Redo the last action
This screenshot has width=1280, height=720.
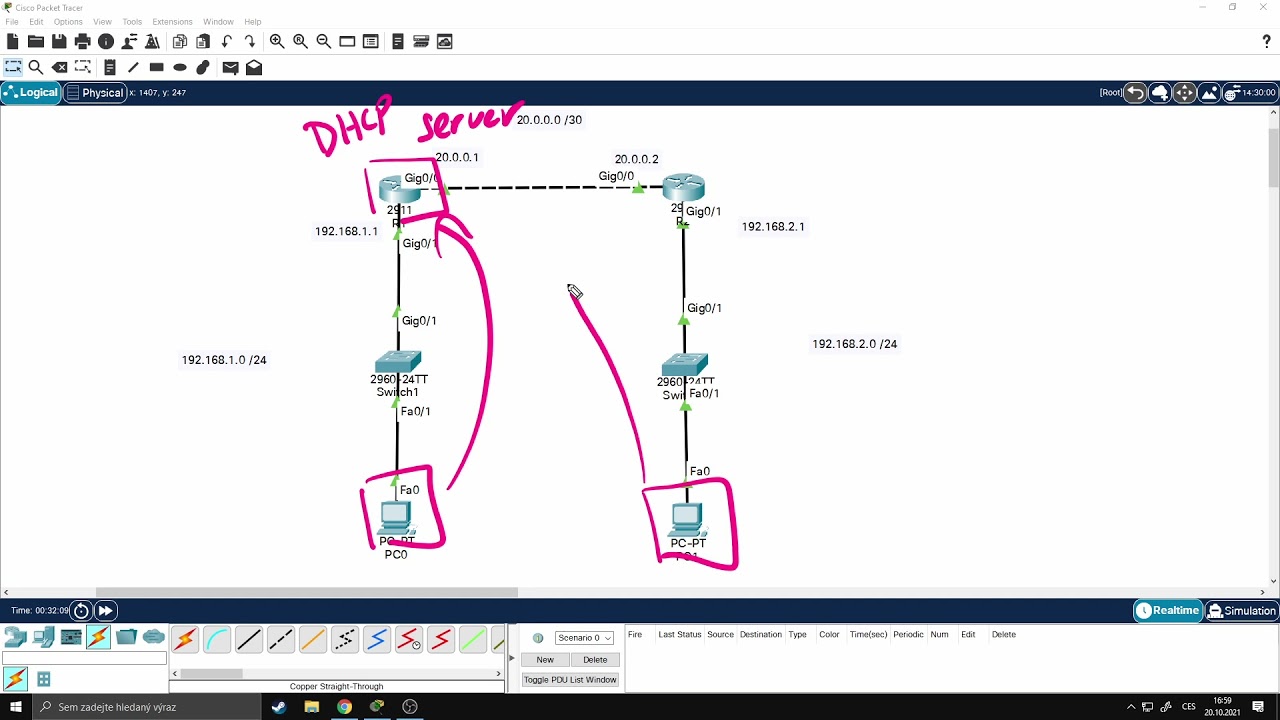pos(250,41)
